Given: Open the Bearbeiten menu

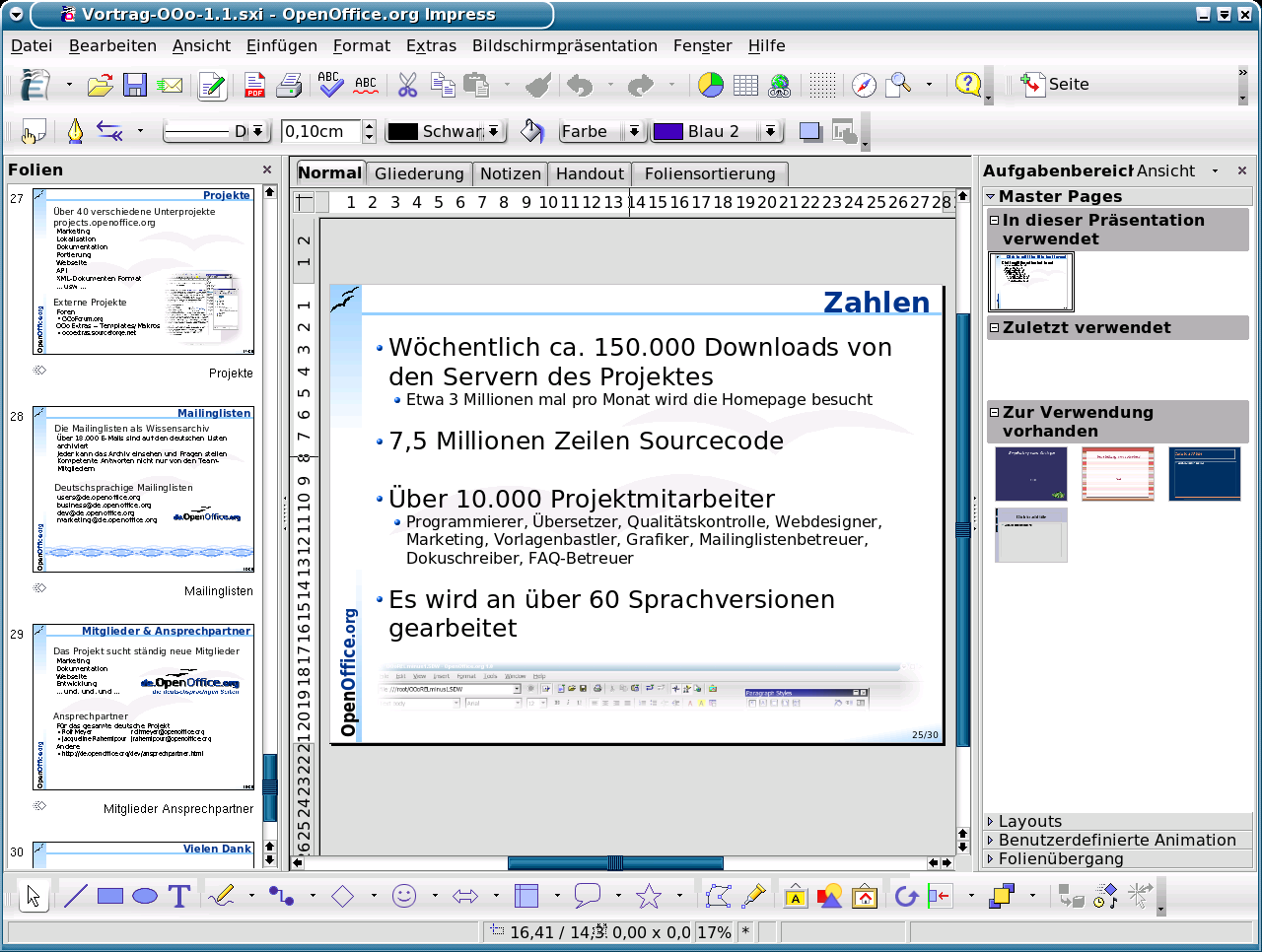Looking at the screenshot, I should [112, 45].
